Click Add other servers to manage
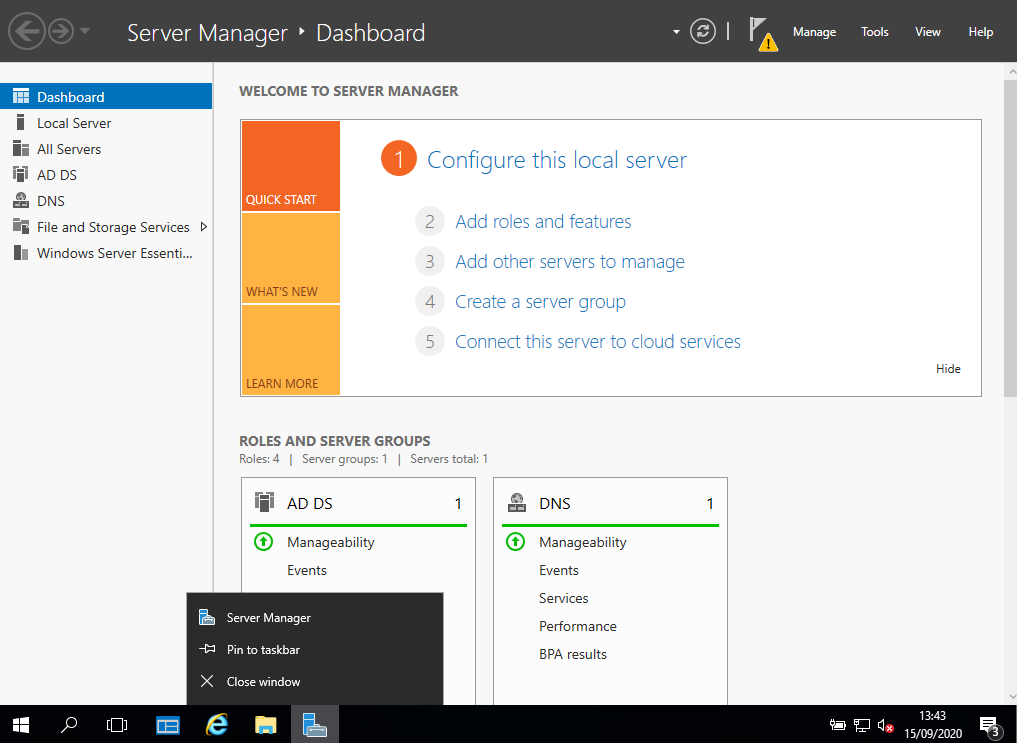 (569, 262)
